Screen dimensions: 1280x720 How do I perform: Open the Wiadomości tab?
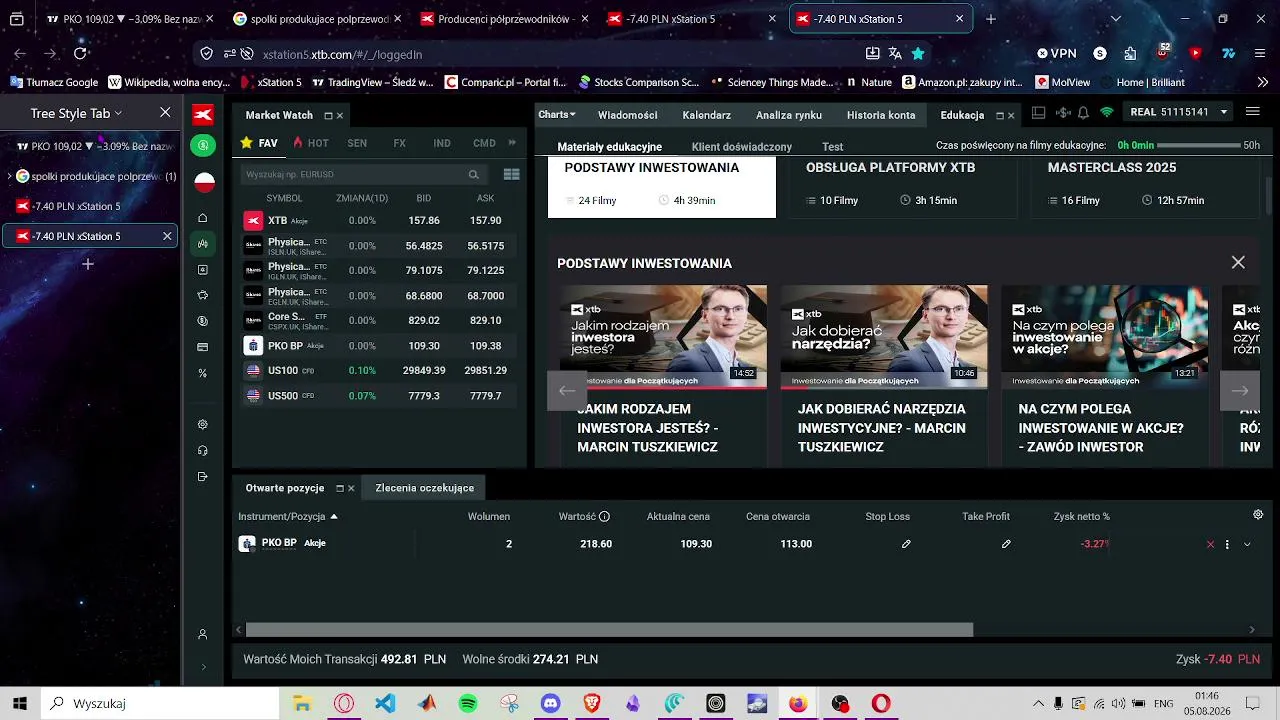click(x=628, y=115)
